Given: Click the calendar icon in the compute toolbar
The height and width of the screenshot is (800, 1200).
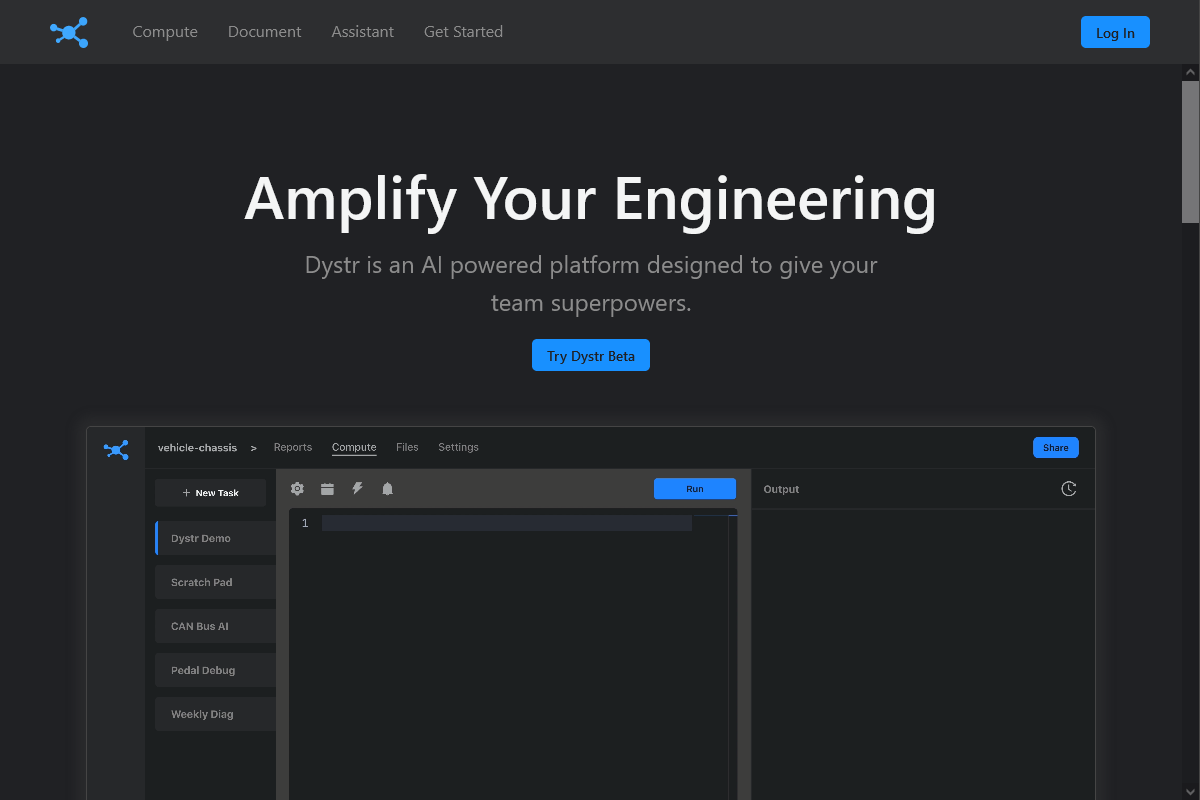Looking at the screenshot, I should point(327,488).
